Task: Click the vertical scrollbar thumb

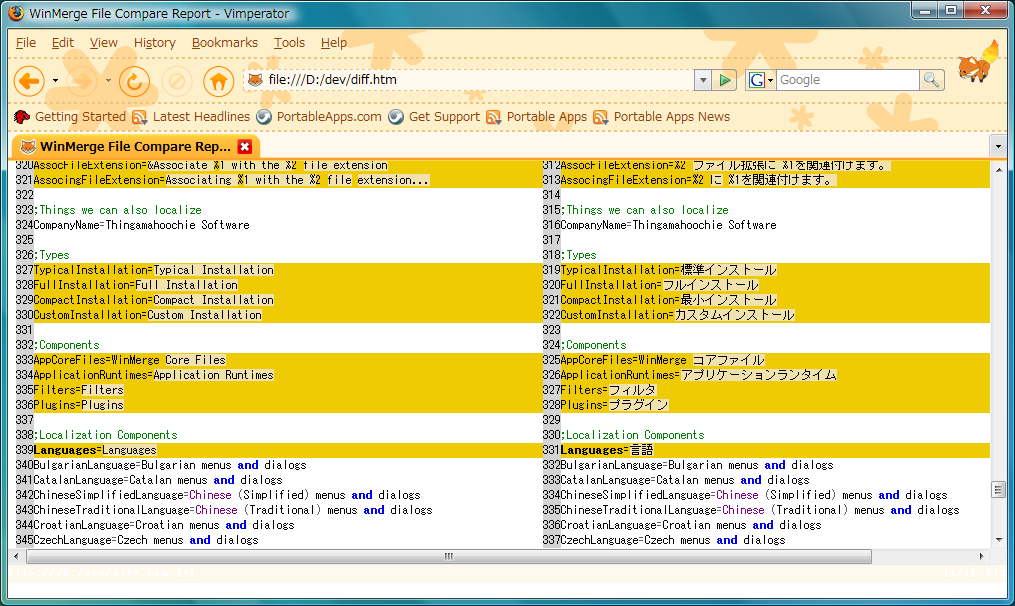Action: [x=998, y=489]
